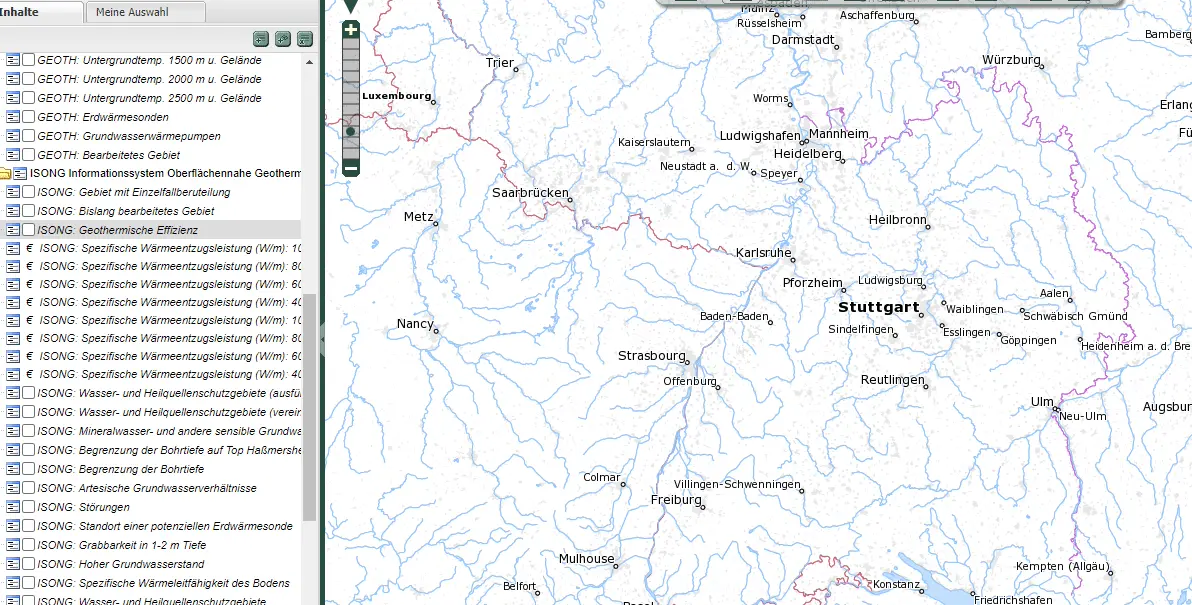The image size is (1192, 605).
Task: Click layer icon beside ISONG: Hoher Grundwasserstand
Action: point(13,564)
